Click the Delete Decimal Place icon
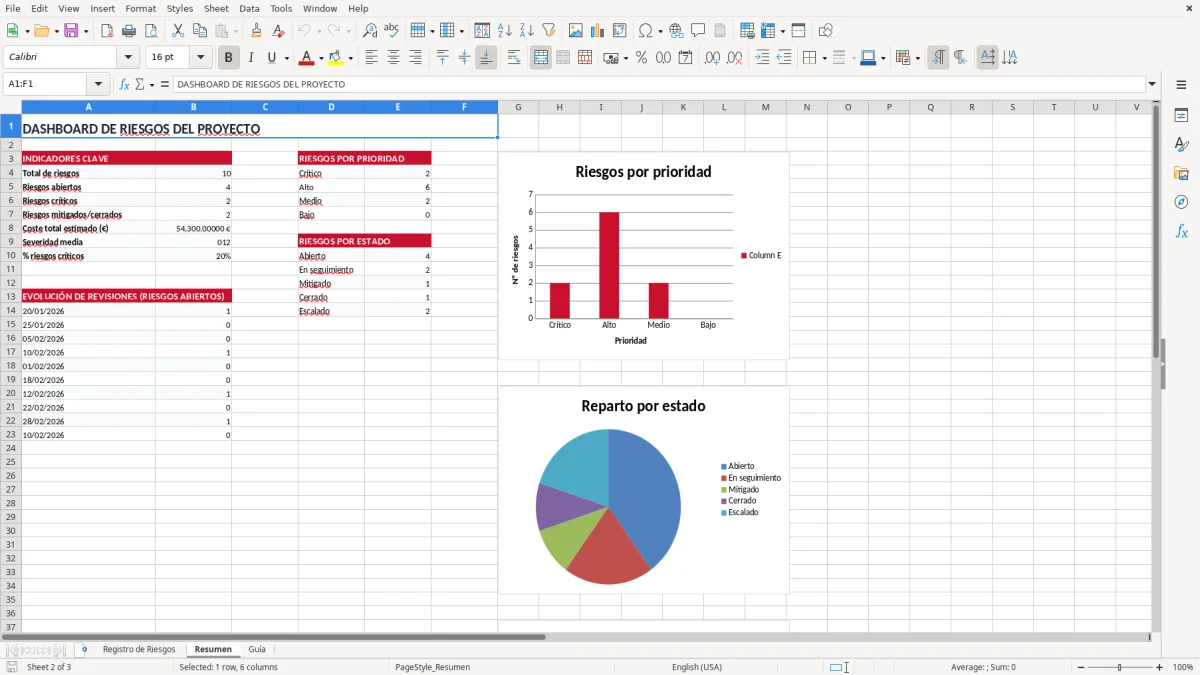The image size is (1200, 675). [x=734, y=58]
